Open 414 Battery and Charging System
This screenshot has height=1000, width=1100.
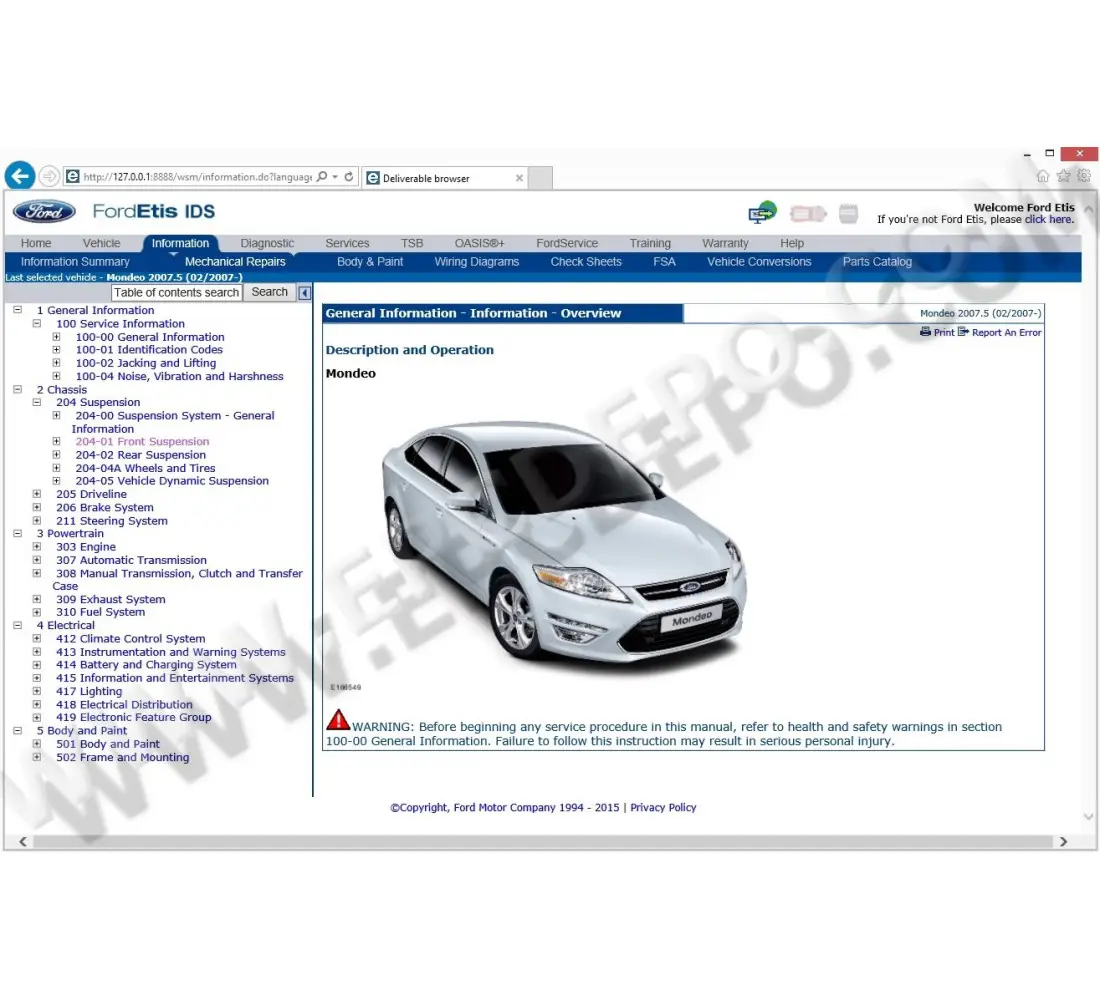click(146, 665)
